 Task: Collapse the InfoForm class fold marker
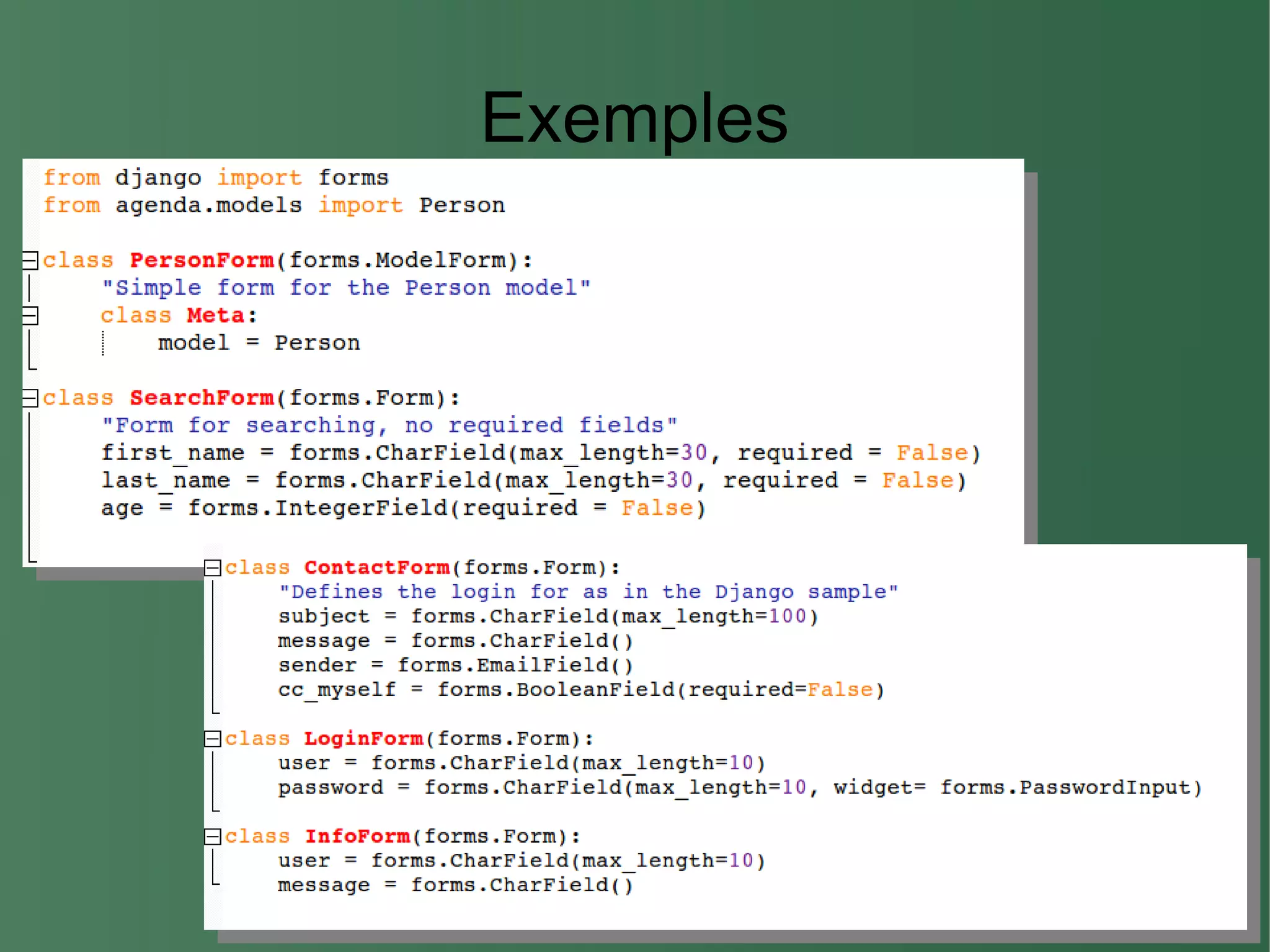213,837
